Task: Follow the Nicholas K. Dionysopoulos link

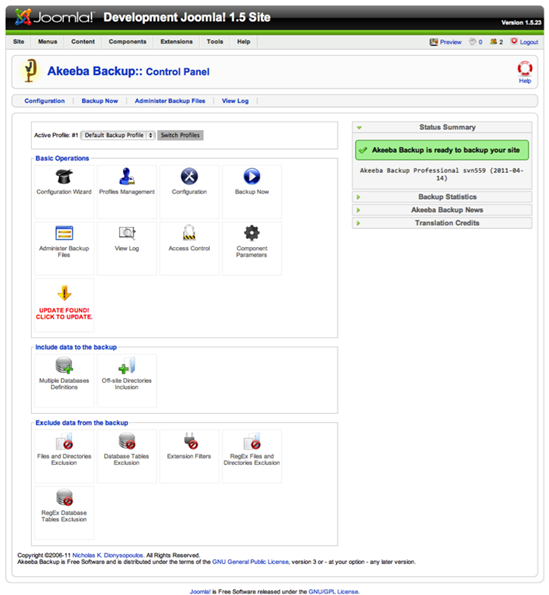Action: 108,555
